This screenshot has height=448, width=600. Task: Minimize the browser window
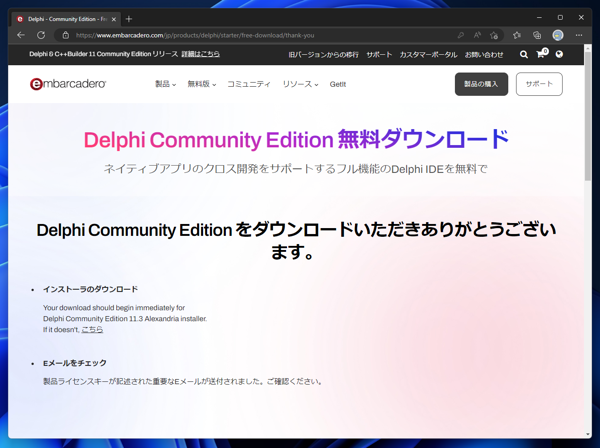point(539,18)
